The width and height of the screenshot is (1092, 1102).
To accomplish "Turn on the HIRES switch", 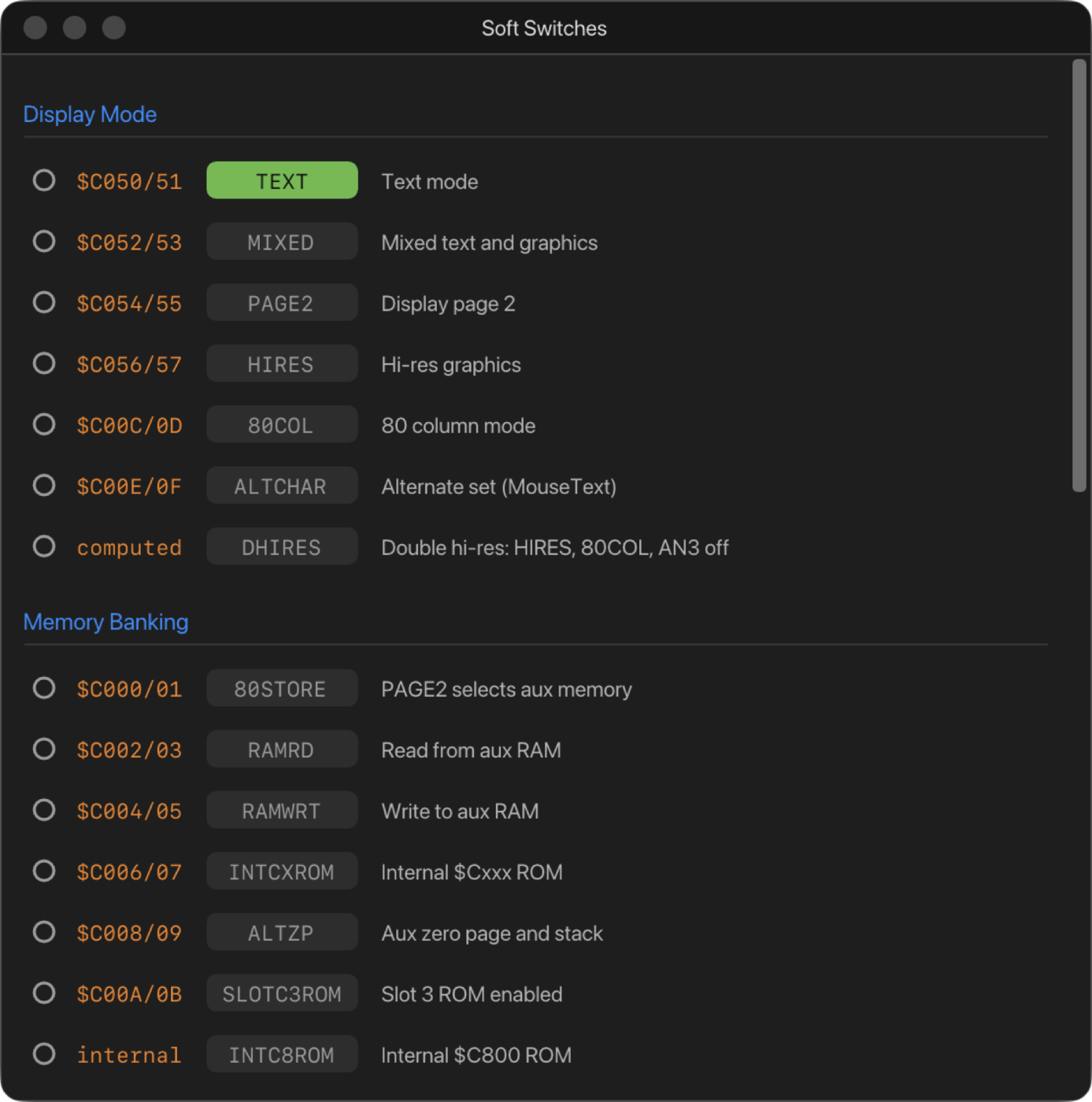I will coord(282,364).
